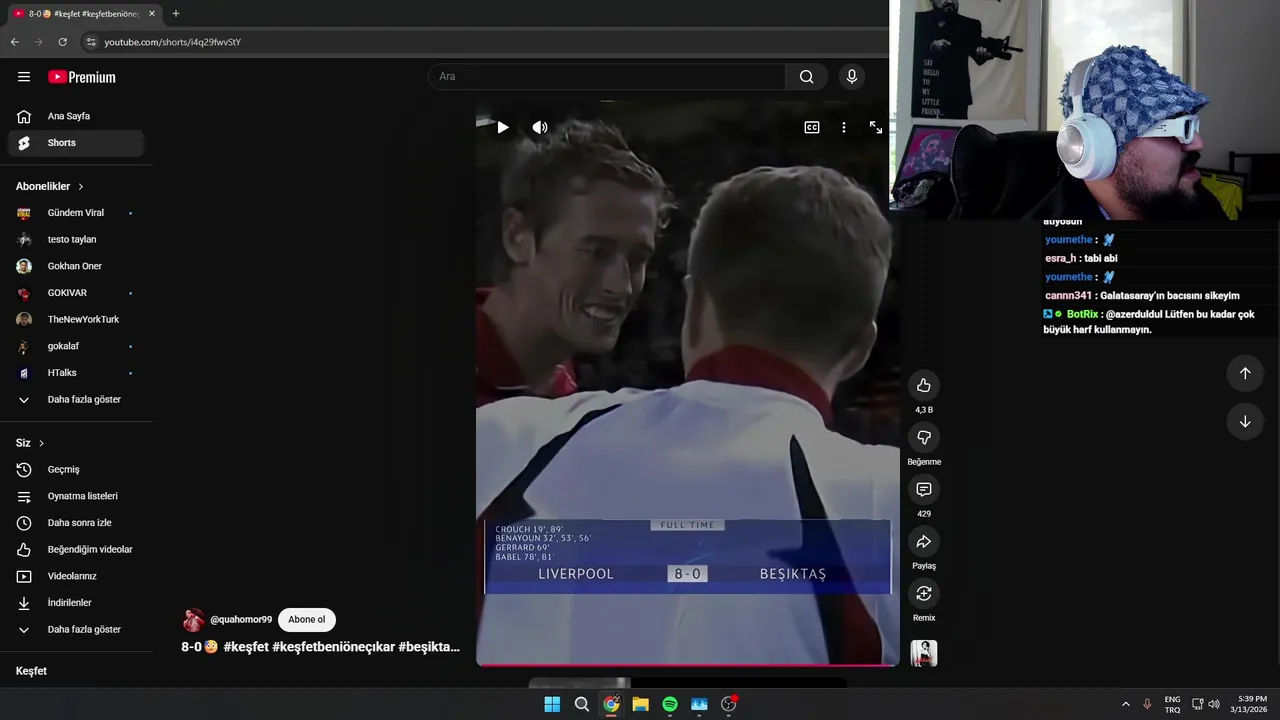Screen dimensions: 1280x720
Task: Click @quahomor99 channel avatar
Action: [193, 620]
